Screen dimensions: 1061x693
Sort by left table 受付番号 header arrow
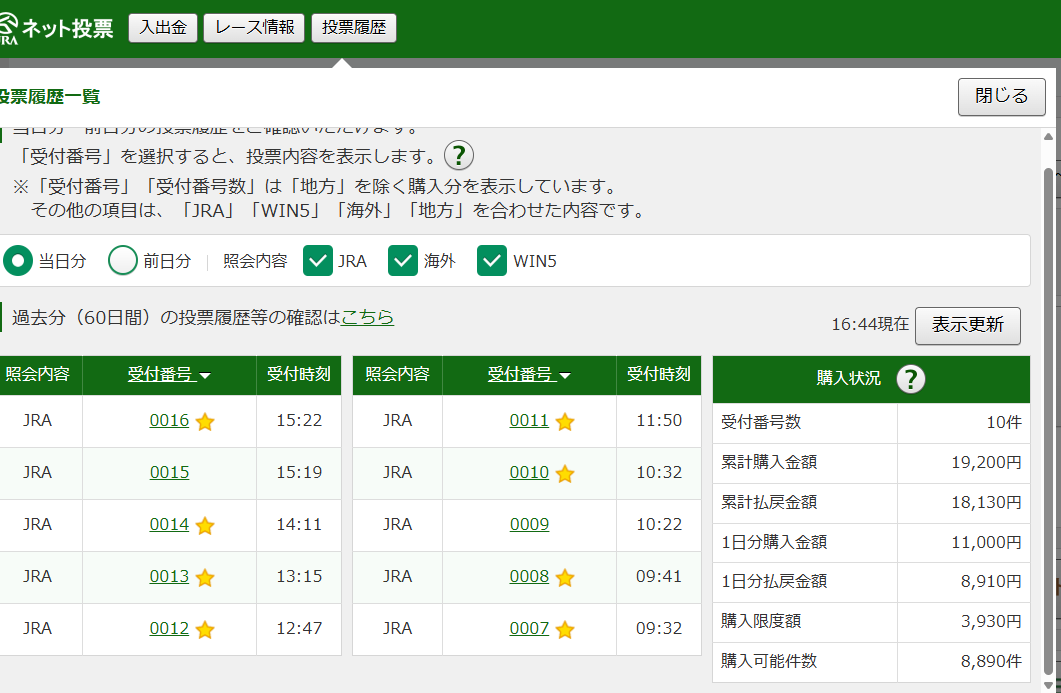pos(205,376)
